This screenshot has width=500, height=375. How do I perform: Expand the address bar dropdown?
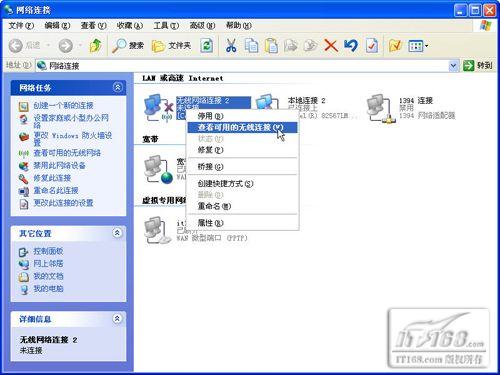453,66
